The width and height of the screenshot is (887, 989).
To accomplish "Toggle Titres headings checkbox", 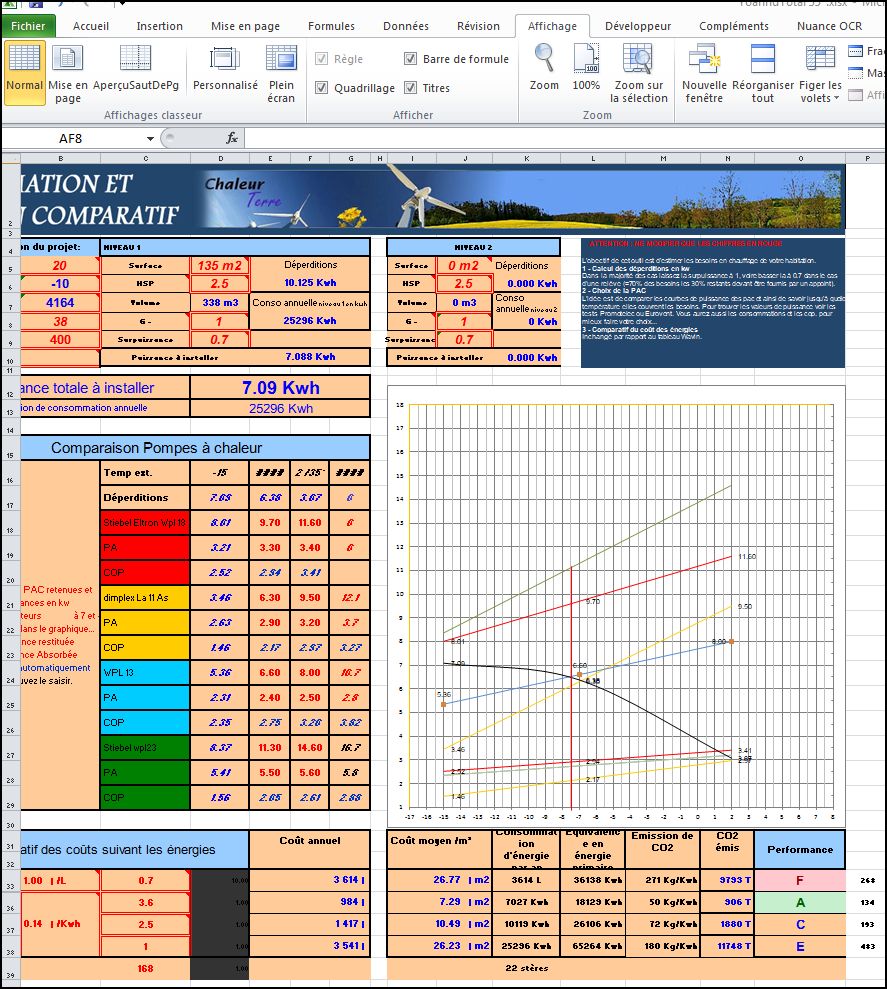I will point(411,88).
